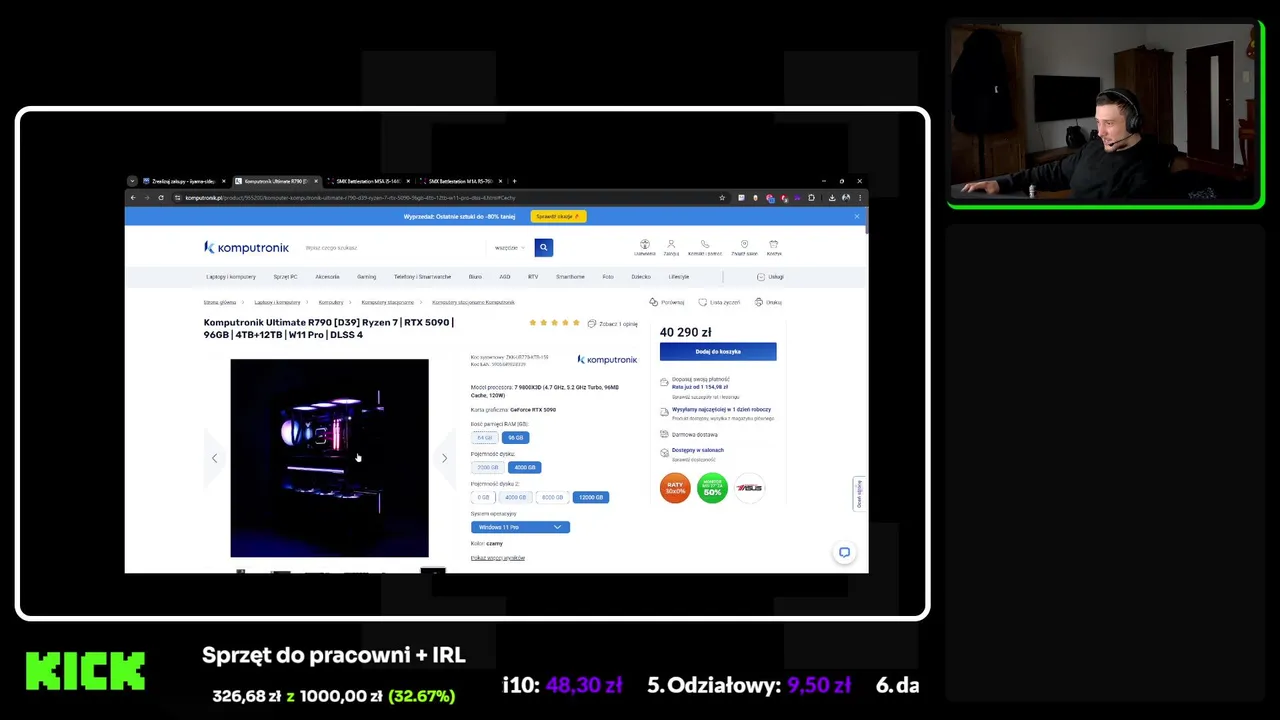The width and height of the screenshot is (1280, 720).
Task: Click Pokaż więcej wyników link
Action: pyautogui.click(x=498, y=558)
